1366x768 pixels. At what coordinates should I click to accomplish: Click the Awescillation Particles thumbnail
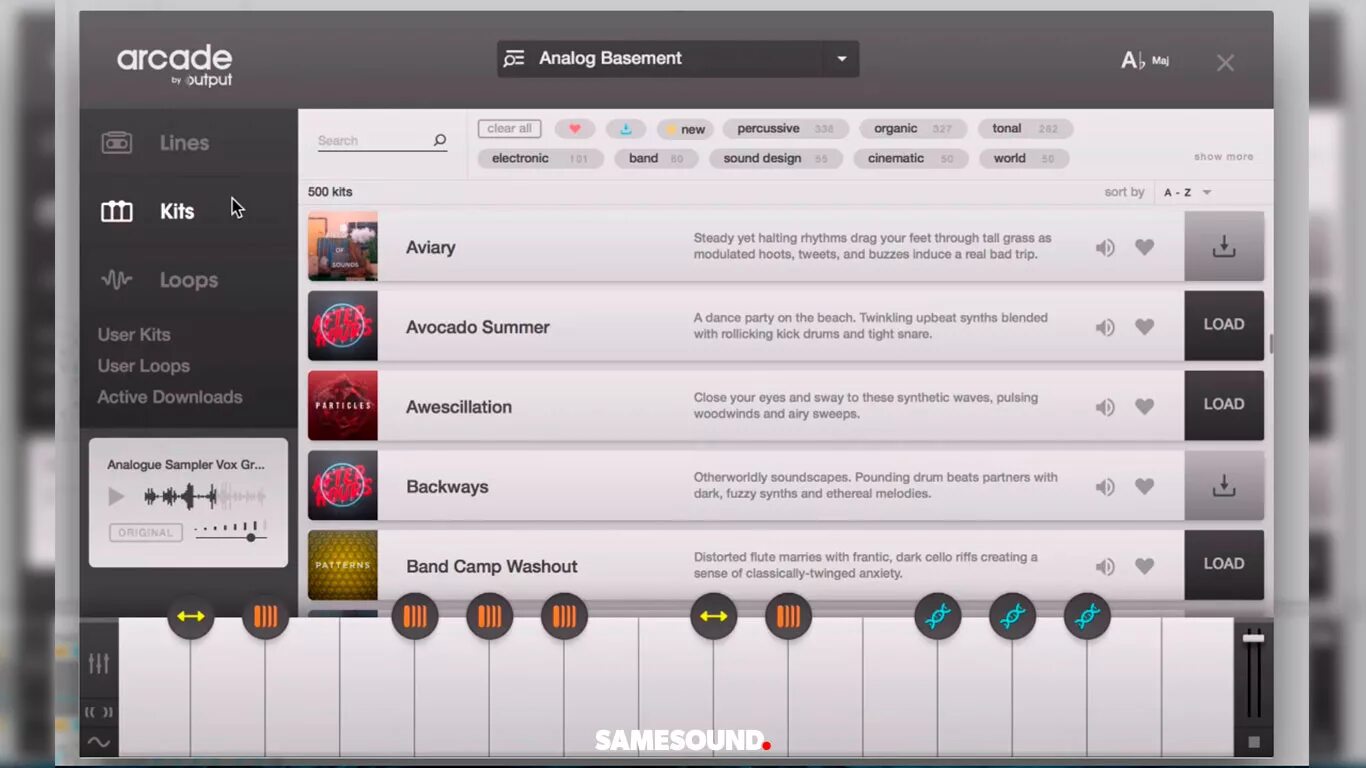(343, 405)
